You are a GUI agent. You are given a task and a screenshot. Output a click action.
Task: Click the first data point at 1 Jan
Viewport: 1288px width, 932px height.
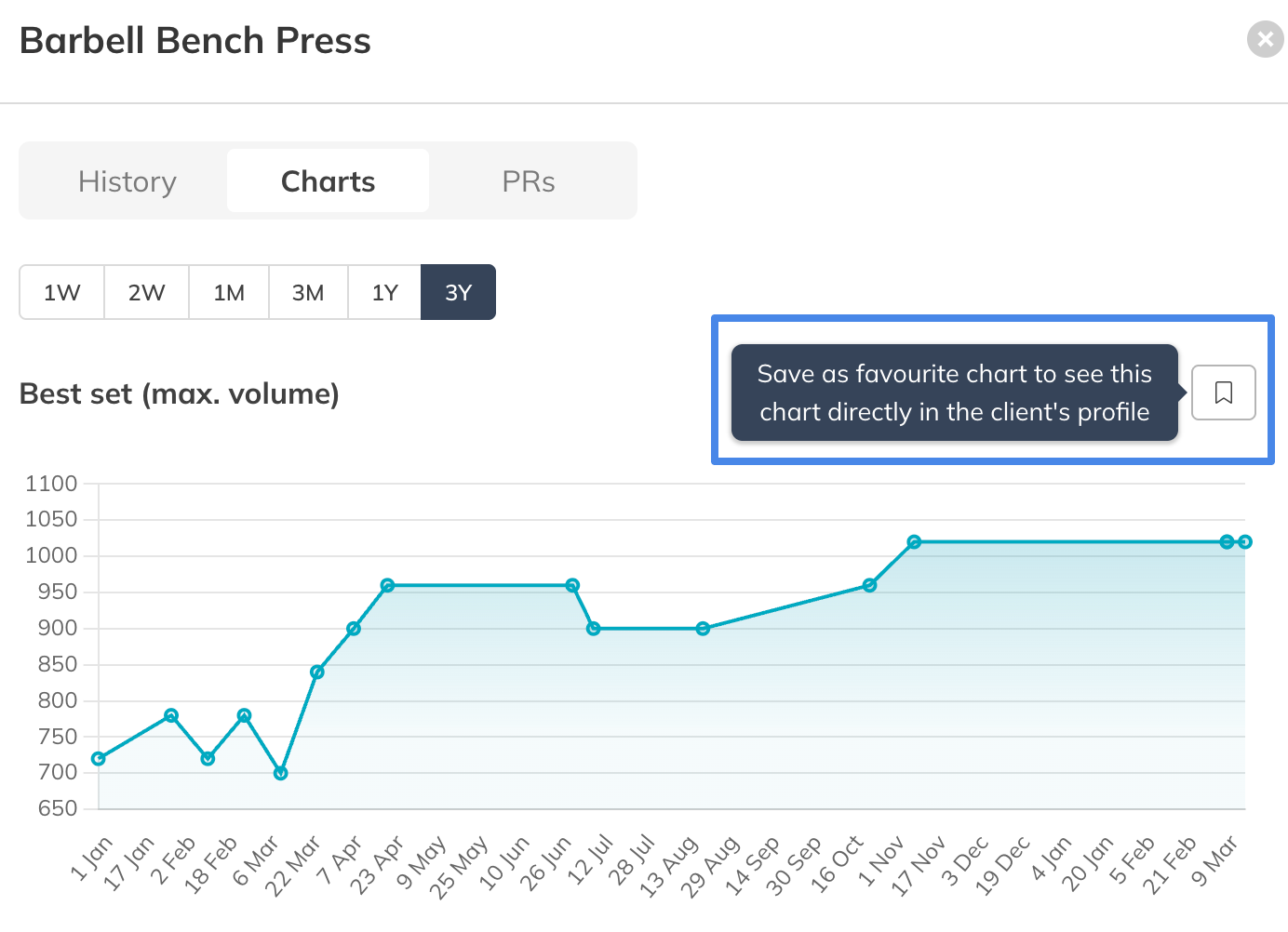99,759
